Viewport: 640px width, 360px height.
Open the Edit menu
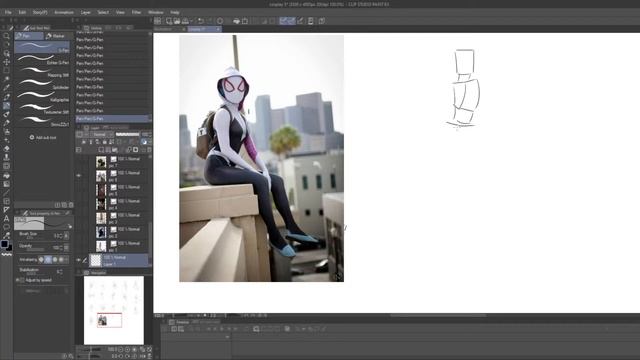(x=22, y=13)
